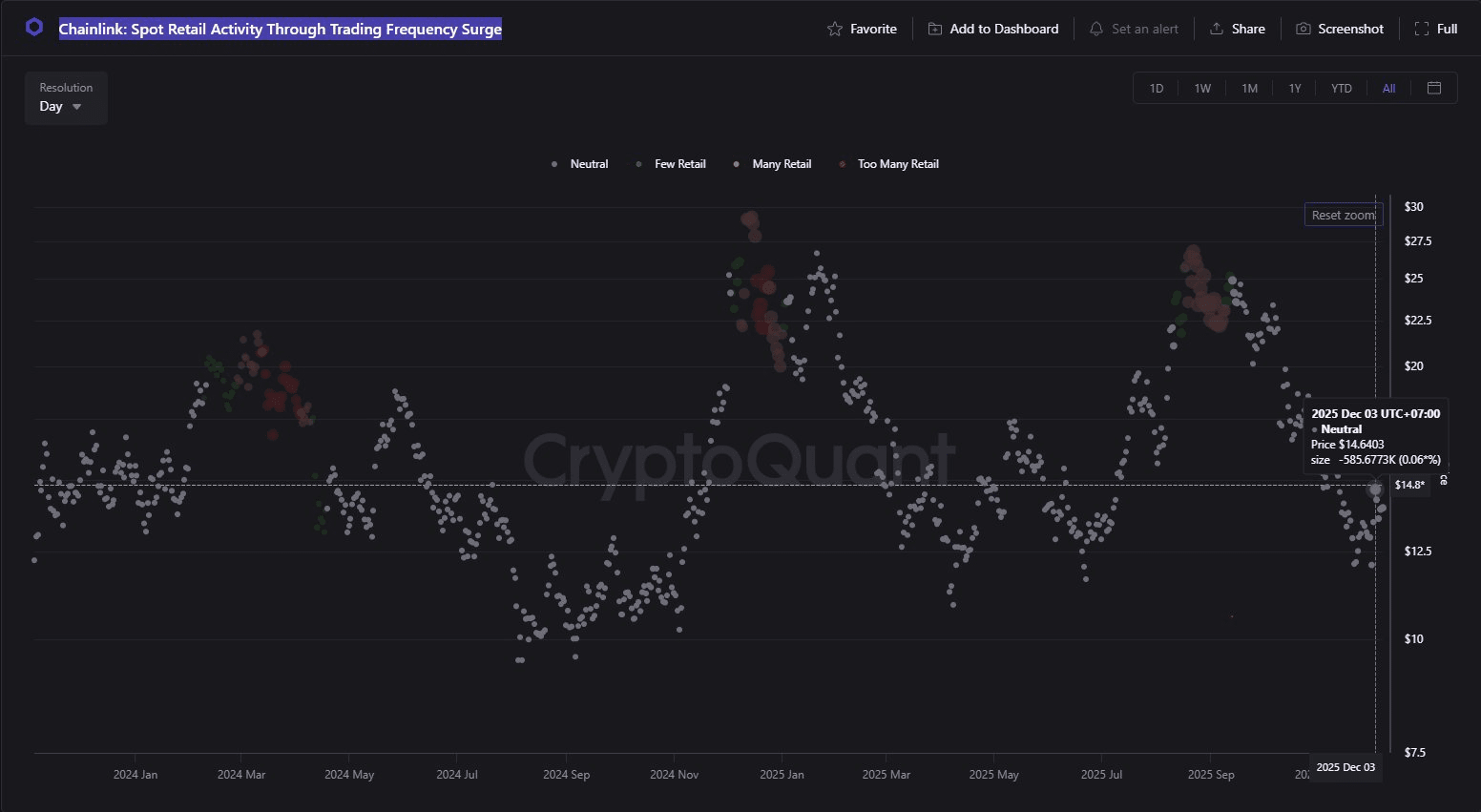Screen dimensions: 1481x812
Task: Click the Share label text
Action: tap(1248, 29)
